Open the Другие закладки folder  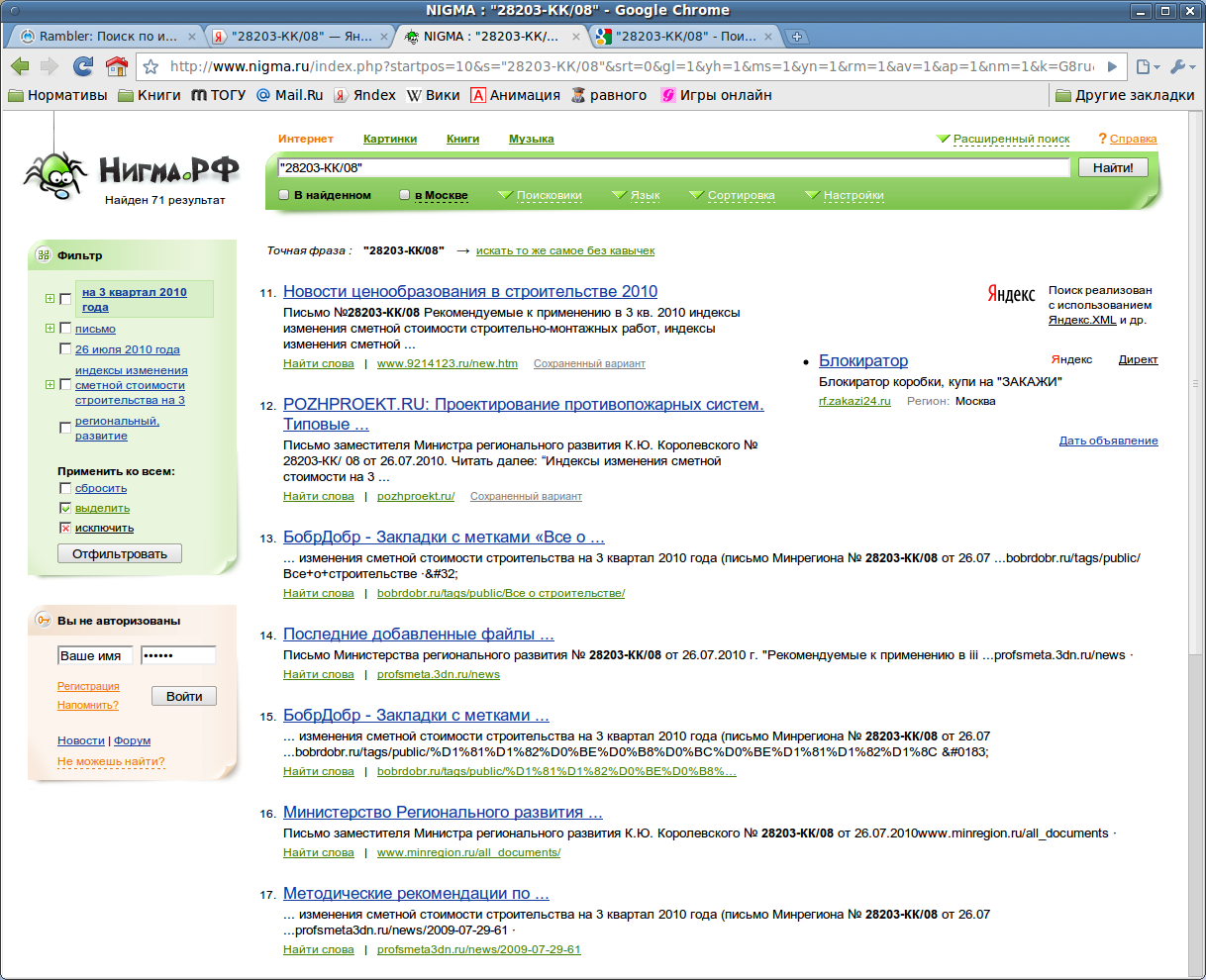(x=1125, y=95)
